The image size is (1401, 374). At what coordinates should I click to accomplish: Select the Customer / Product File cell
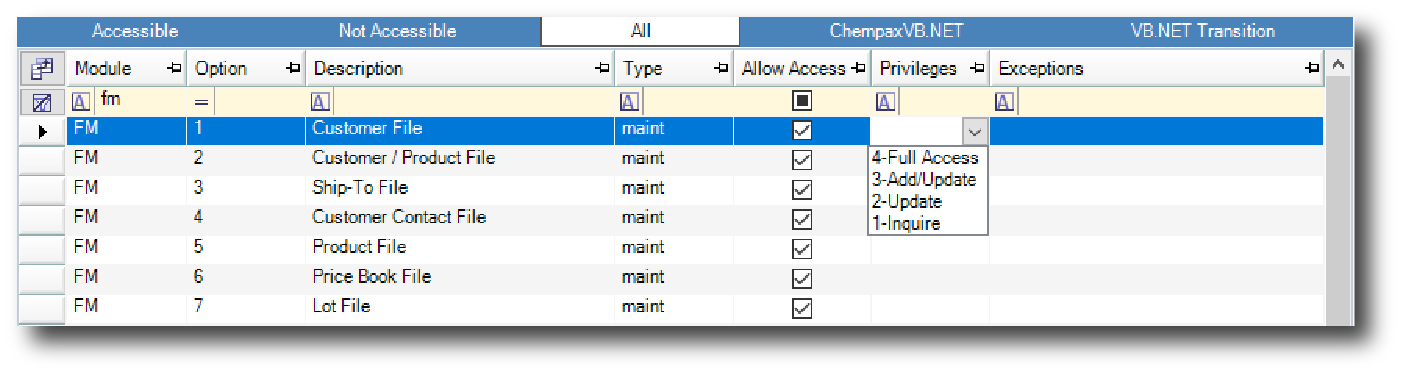coord(459,160)
